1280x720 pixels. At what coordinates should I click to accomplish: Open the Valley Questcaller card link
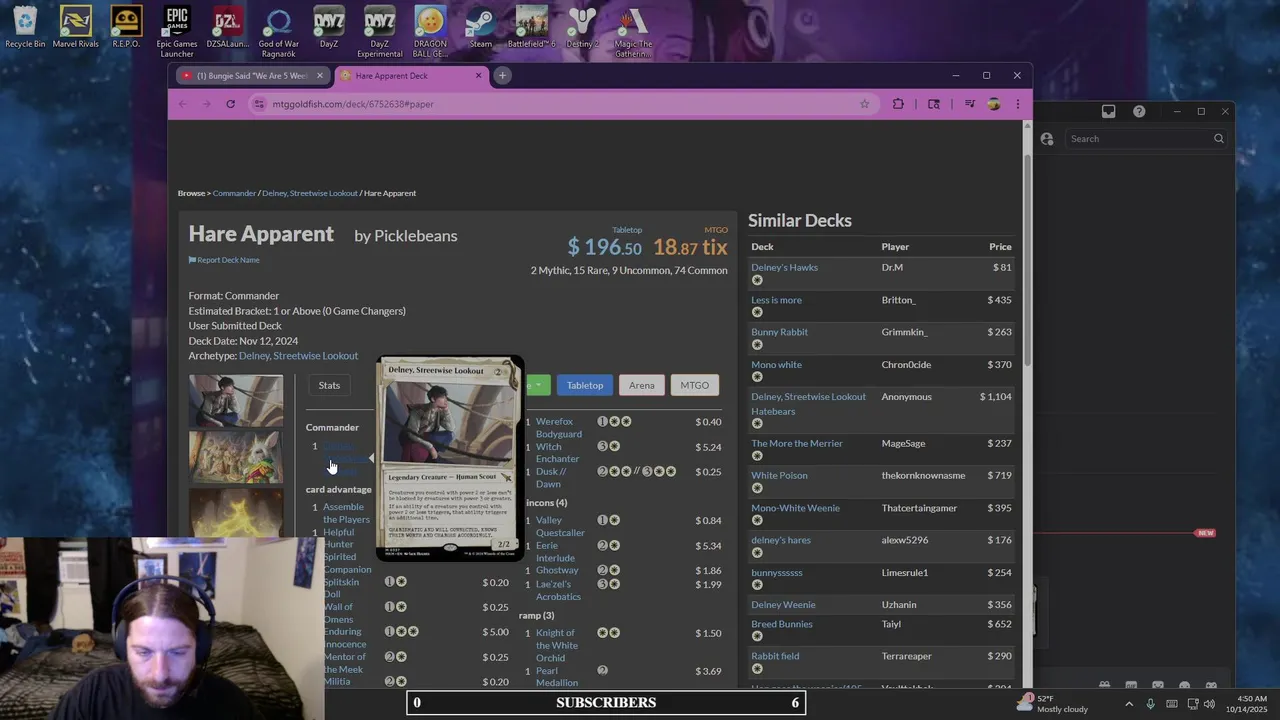560,527
